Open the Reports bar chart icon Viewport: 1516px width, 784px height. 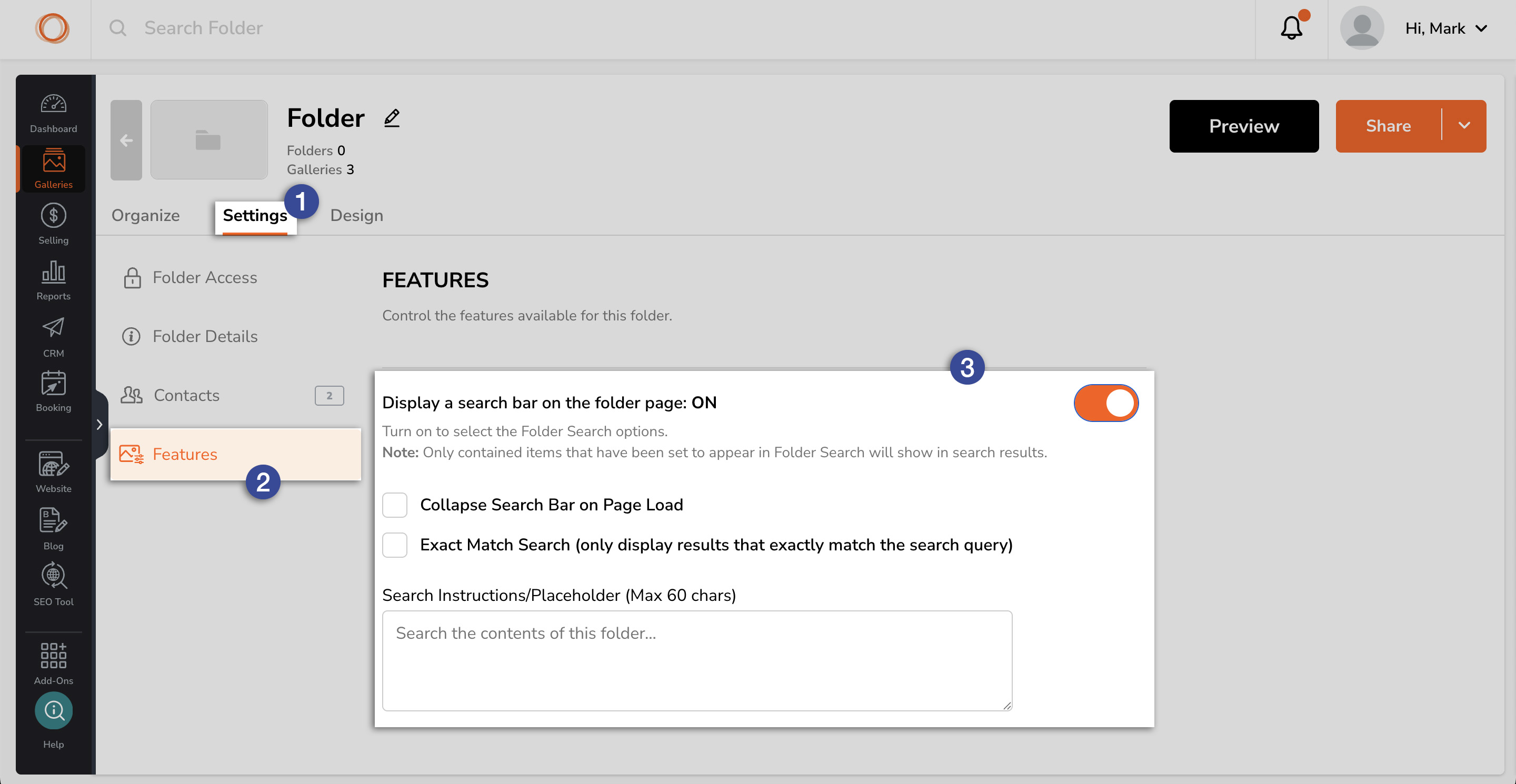pos(54,272)
